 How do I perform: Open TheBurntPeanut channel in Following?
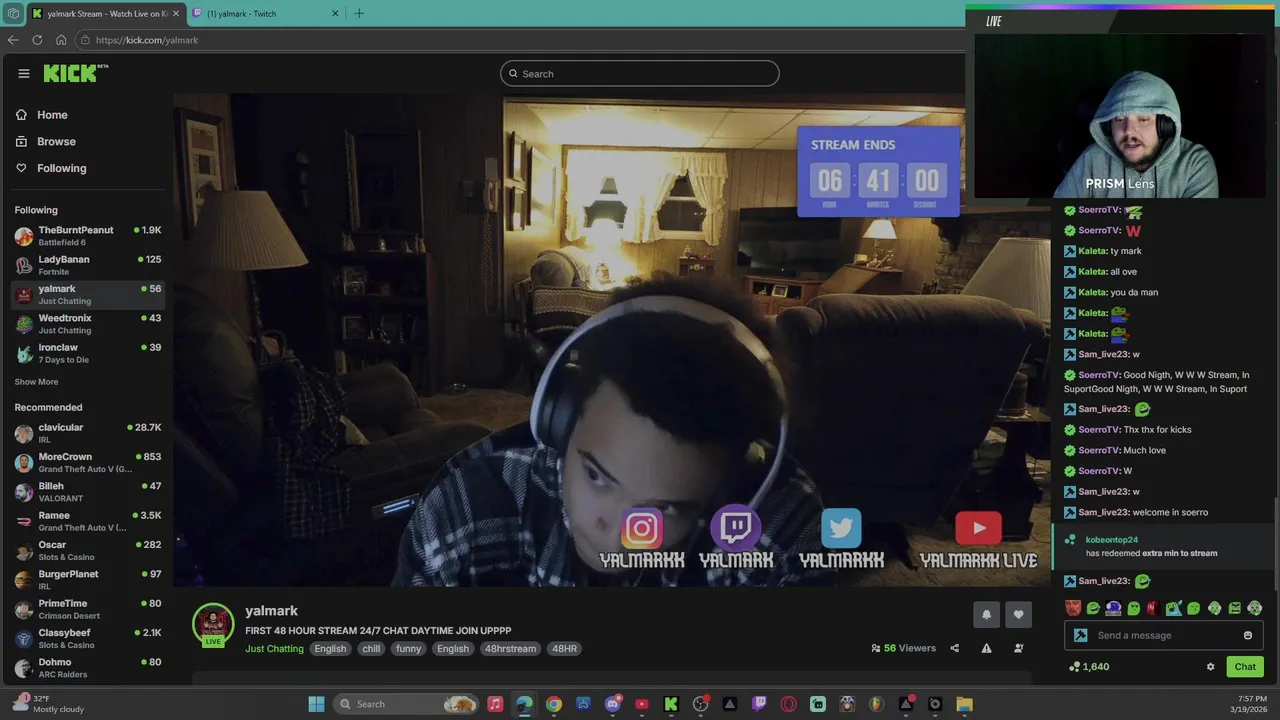click(x=88, y=236)
